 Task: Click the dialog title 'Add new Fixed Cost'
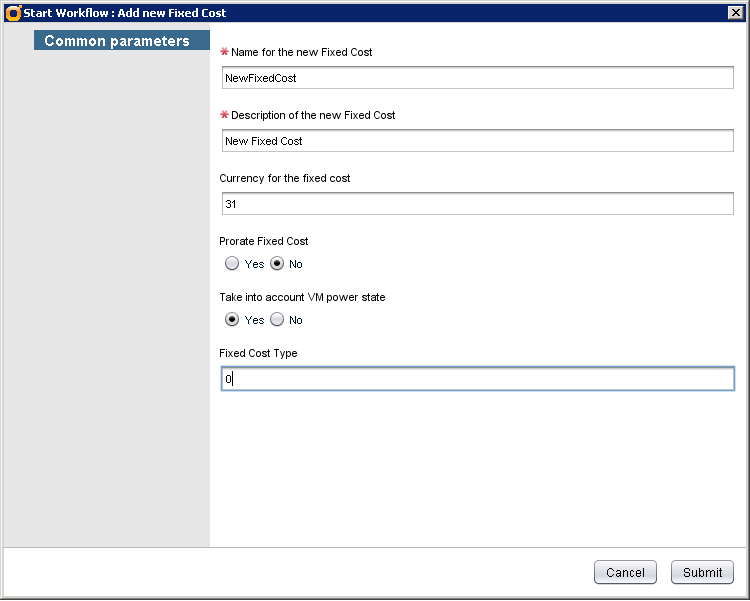(x=125, y=13)
